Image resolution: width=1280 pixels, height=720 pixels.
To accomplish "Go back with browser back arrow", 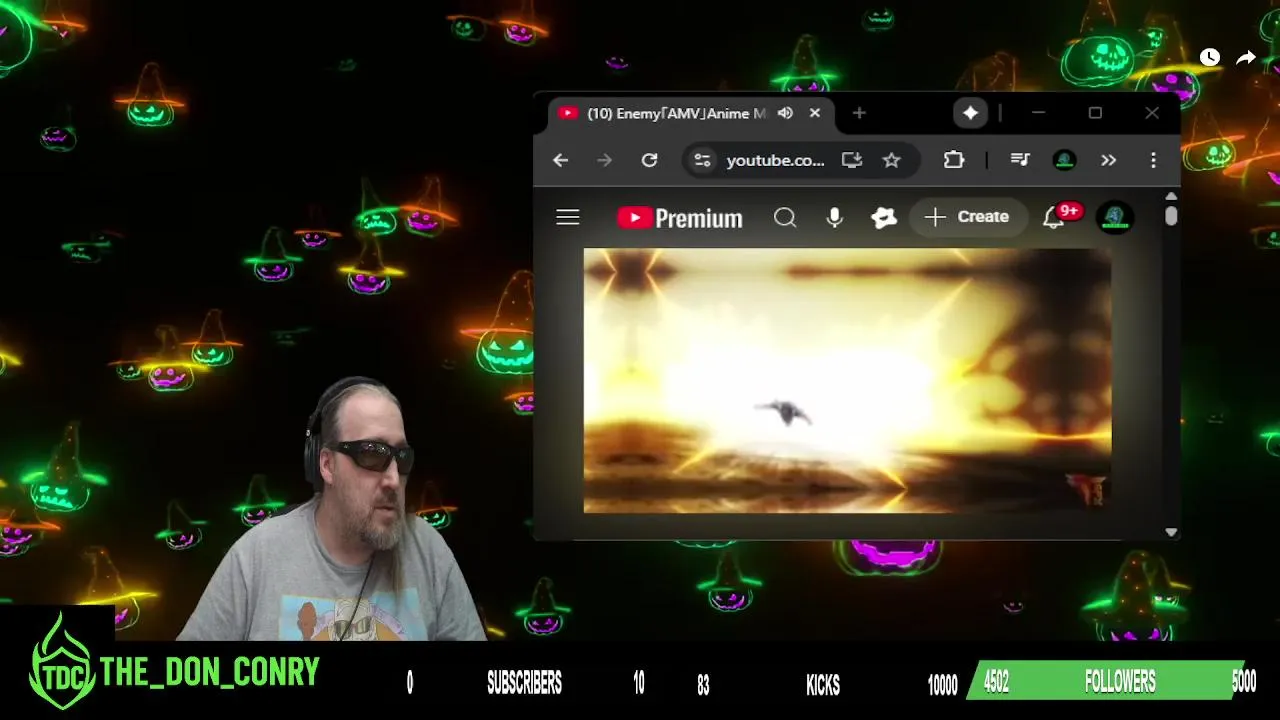I will [560, 160].
